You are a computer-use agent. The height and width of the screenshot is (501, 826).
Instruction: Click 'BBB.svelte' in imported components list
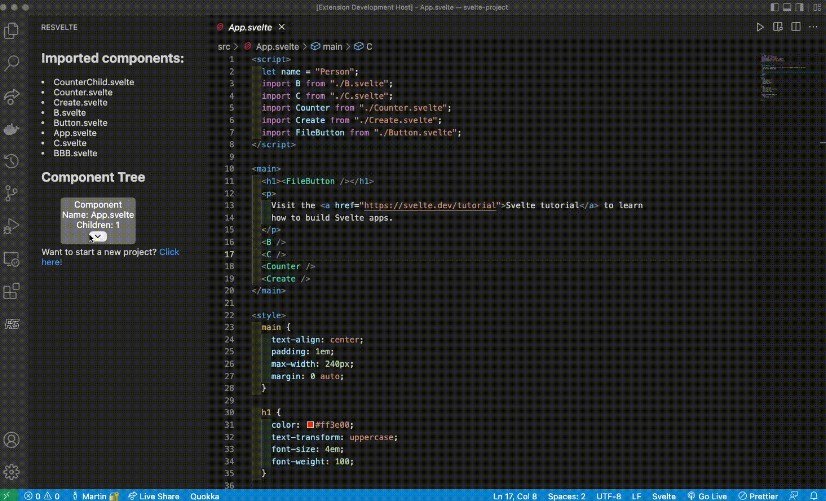75,153
